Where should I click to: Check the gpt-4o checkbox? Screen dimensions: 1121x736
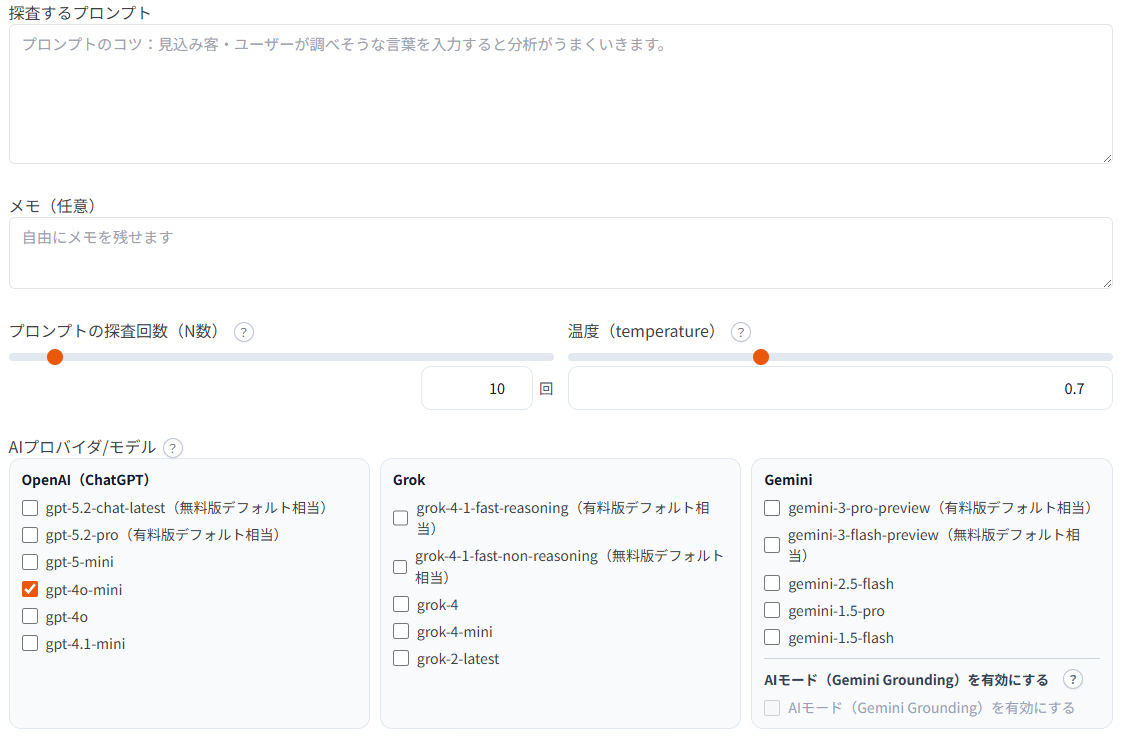pyautogui.click(x=29, y=617)
